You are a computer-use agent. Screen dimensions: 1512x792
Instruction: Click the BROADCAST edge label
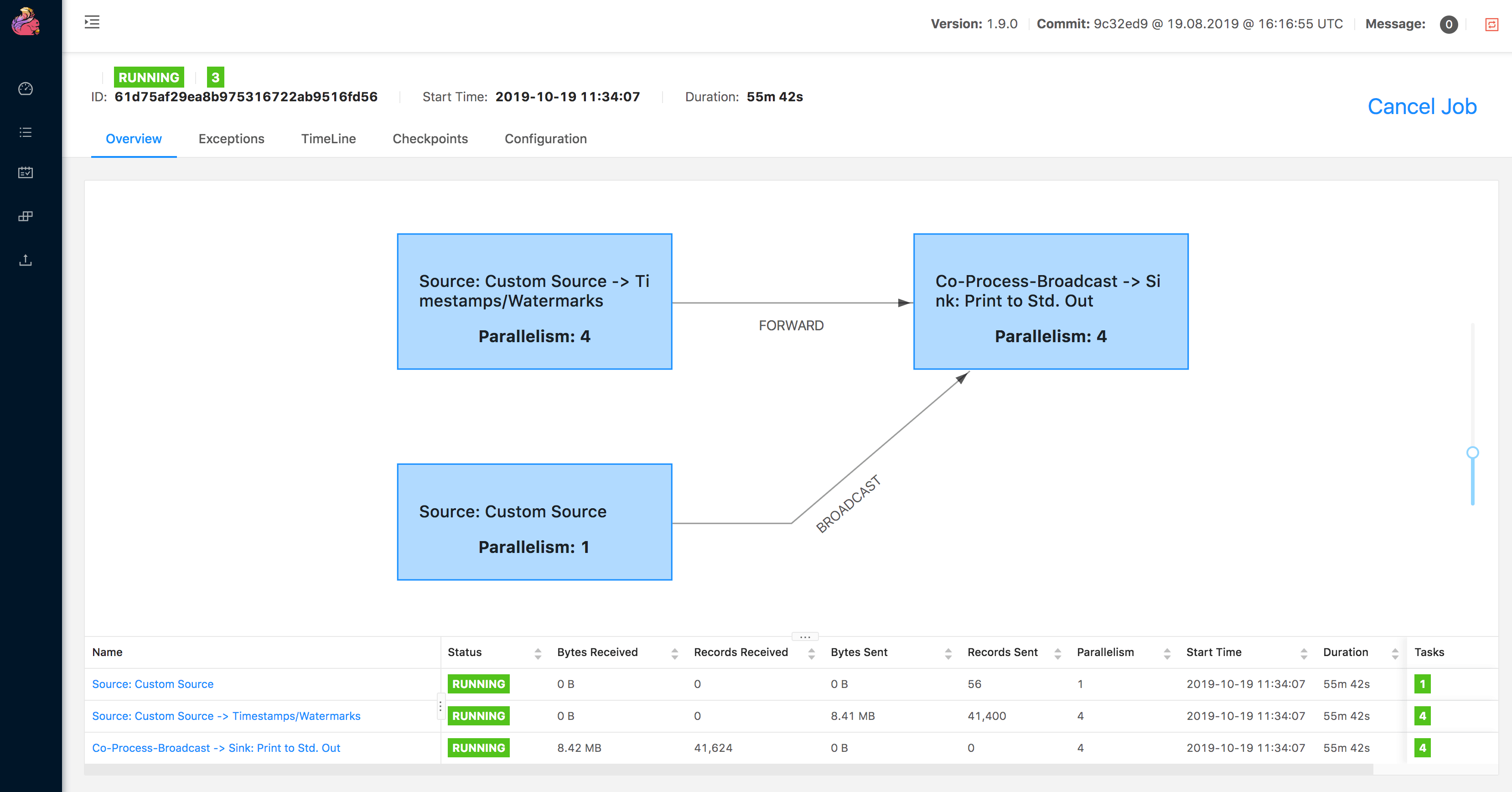pos(848,504)
